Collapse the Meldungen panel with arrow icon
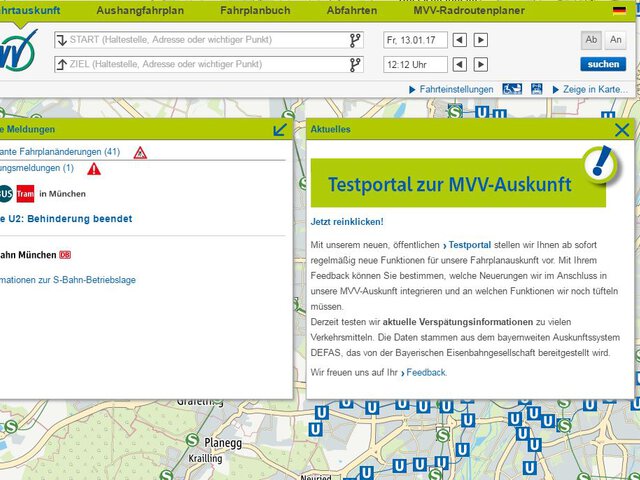The width and height of the screenshot is (640, 480). pos(280,130)
